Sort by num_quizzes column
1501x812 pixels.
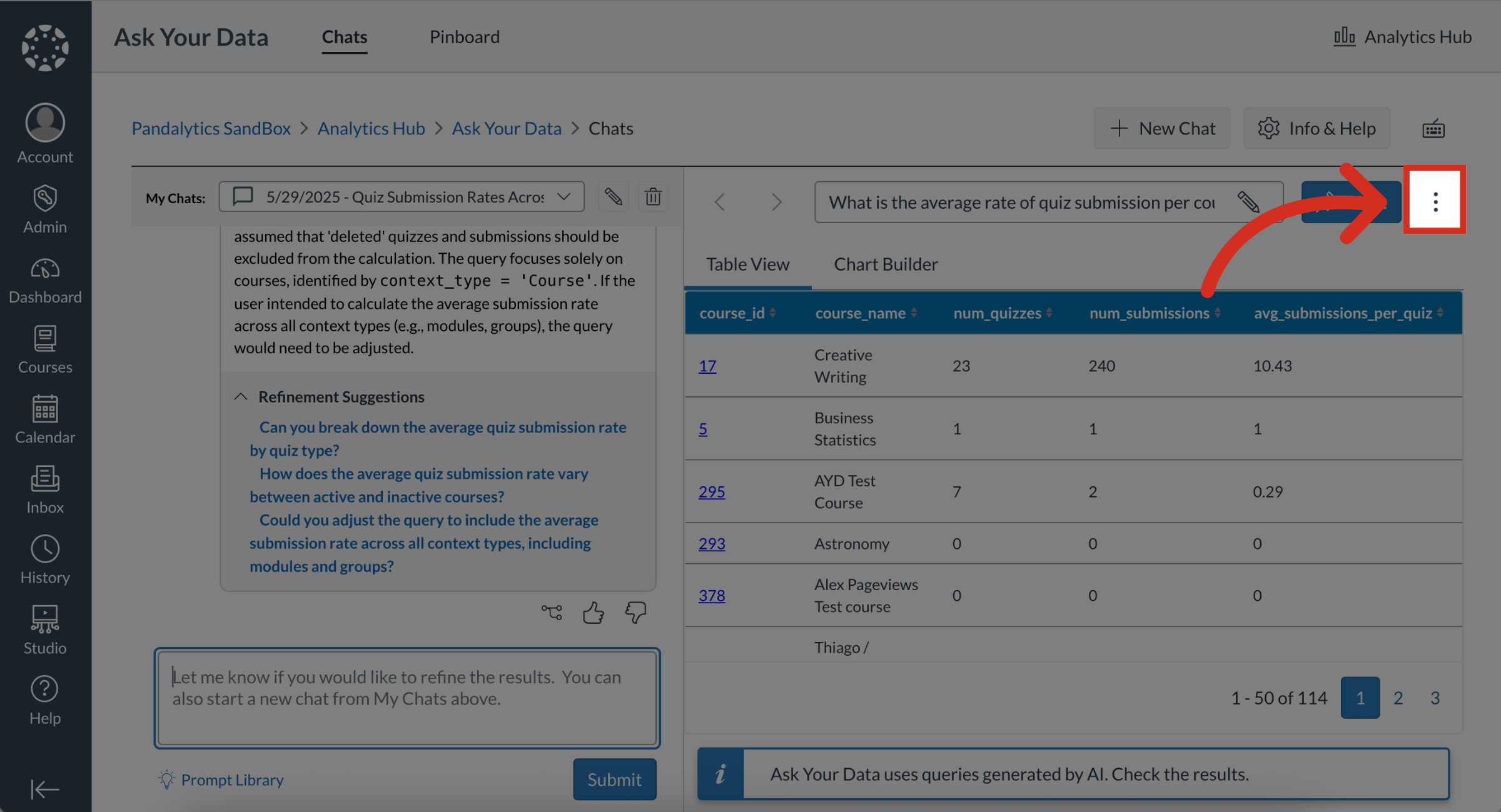pos(1003,313)
